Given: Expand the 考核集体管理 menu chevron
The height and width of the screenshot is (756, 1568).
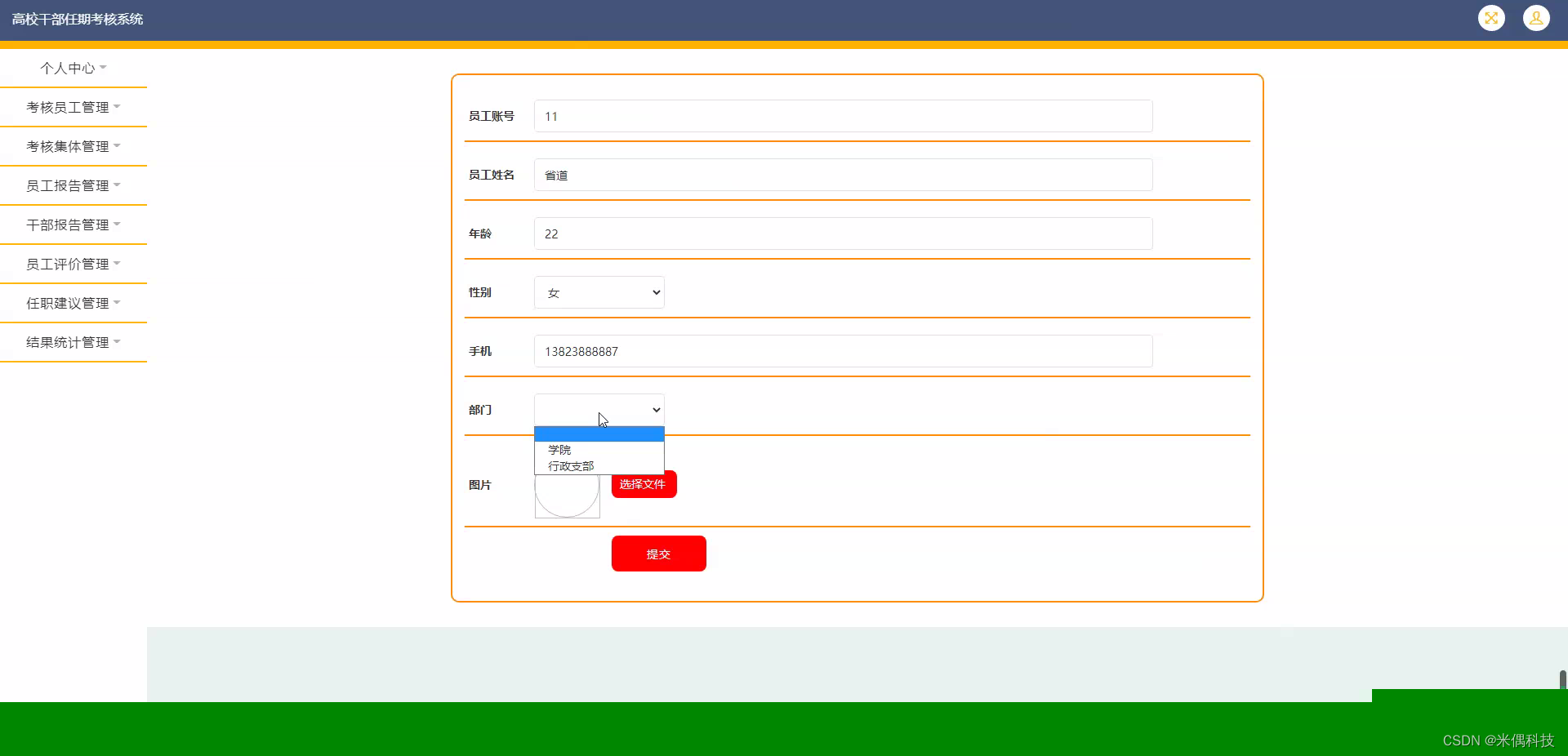Looking at the screenshot, I should pyautogui.click(x=117, y=145).
